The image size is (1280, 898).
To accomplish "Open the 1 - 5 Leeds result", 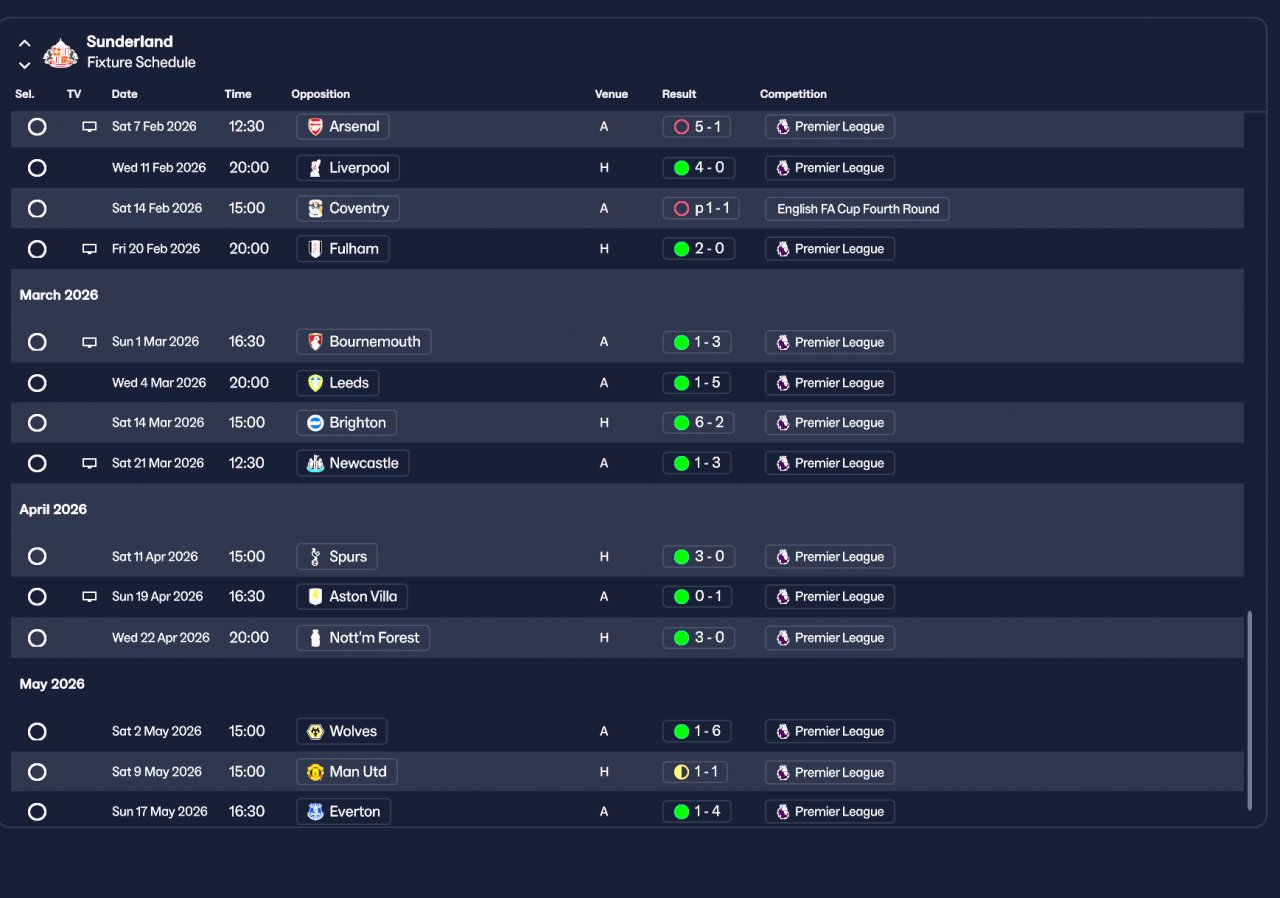I will click(x=697, y=383).
